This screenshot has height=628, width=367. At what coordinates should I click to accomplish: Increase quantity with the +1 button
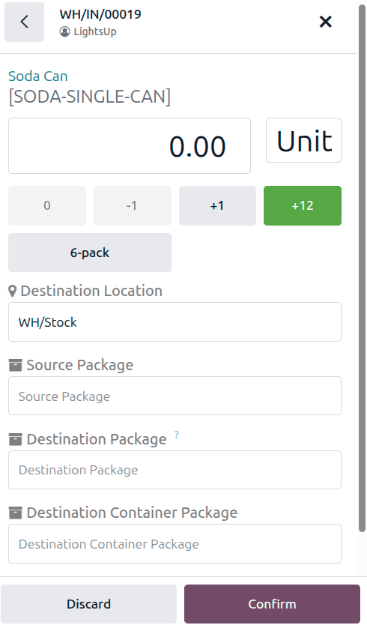click(218, 206)
